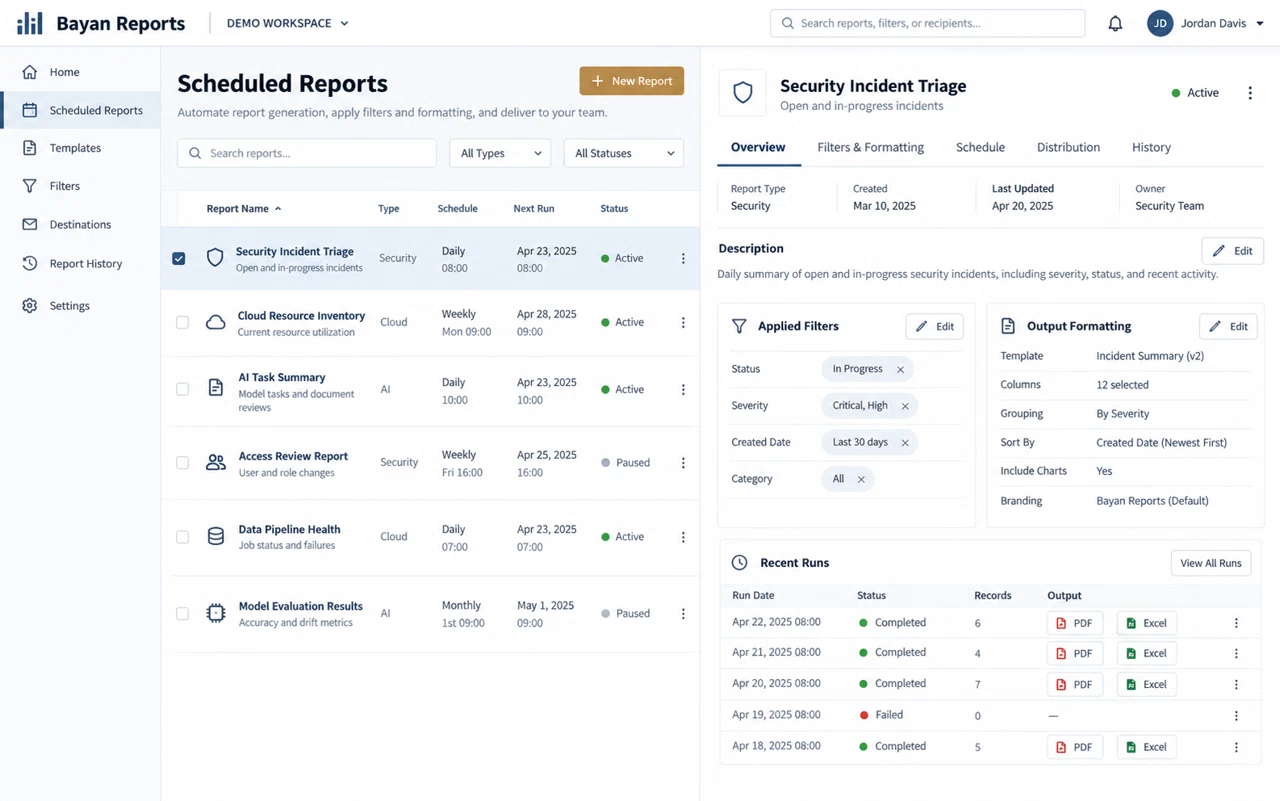Open the Schedule tab
Screen dimensions: 1280x801
pos(980,147)
